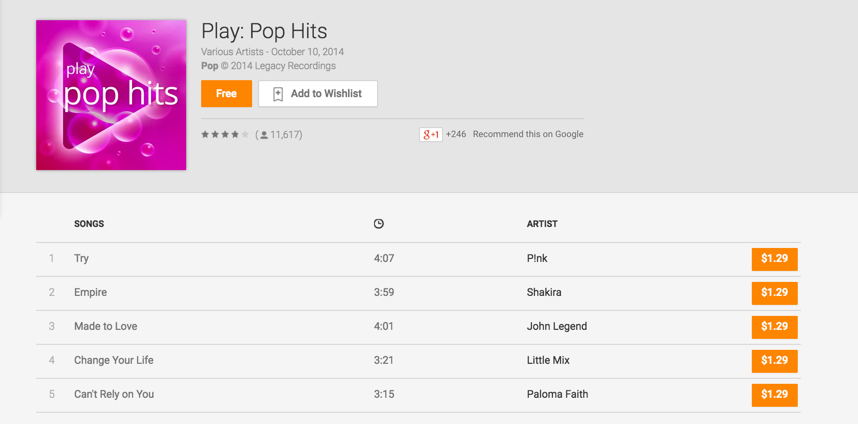Purchase Change Your Life for $1.29
Image resolution: width=858 pixels, height=424 pixels.
(x=774, y=361)
